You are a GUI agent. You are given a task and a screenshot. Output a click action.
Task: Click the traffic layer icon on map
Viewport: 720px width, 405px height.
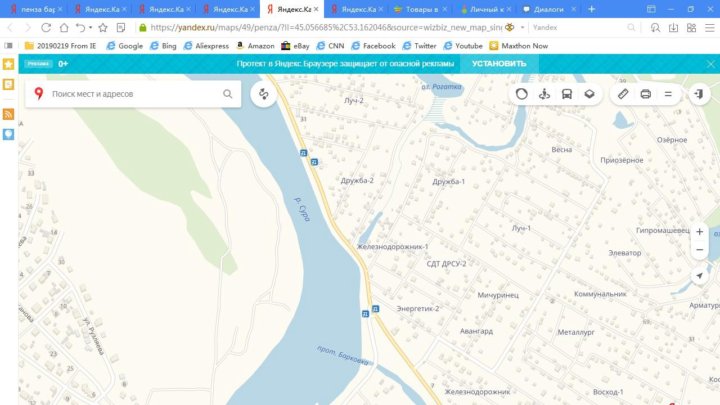click(521, 94)
